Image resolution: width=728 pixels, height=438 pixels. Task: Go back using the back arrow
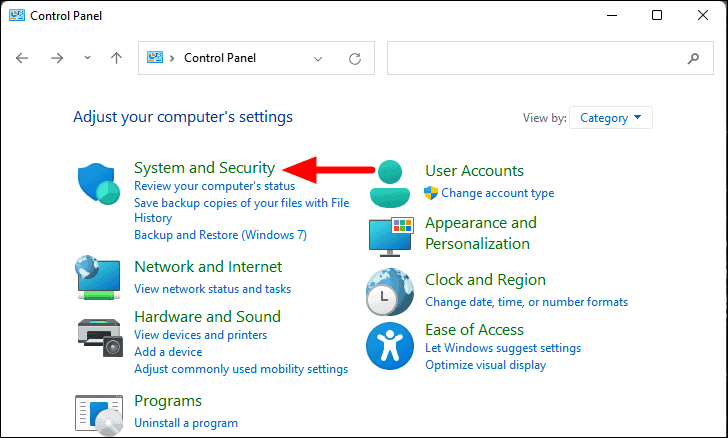[x=22, y=58]
